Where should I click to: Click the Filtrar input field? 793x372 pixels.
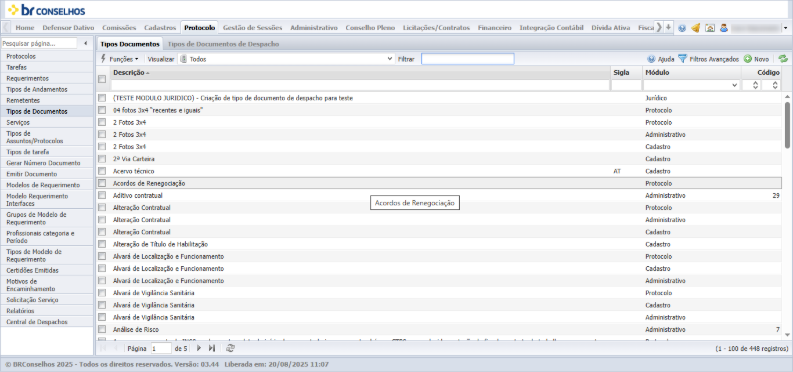coord(468,59)
